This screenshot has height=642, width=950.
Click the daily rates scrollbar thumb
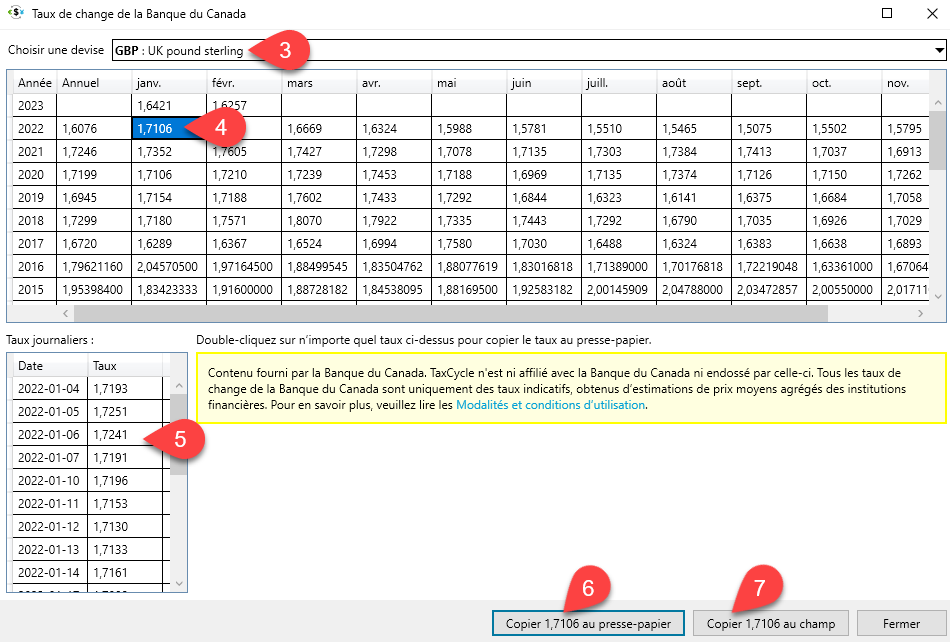[179, 434]
